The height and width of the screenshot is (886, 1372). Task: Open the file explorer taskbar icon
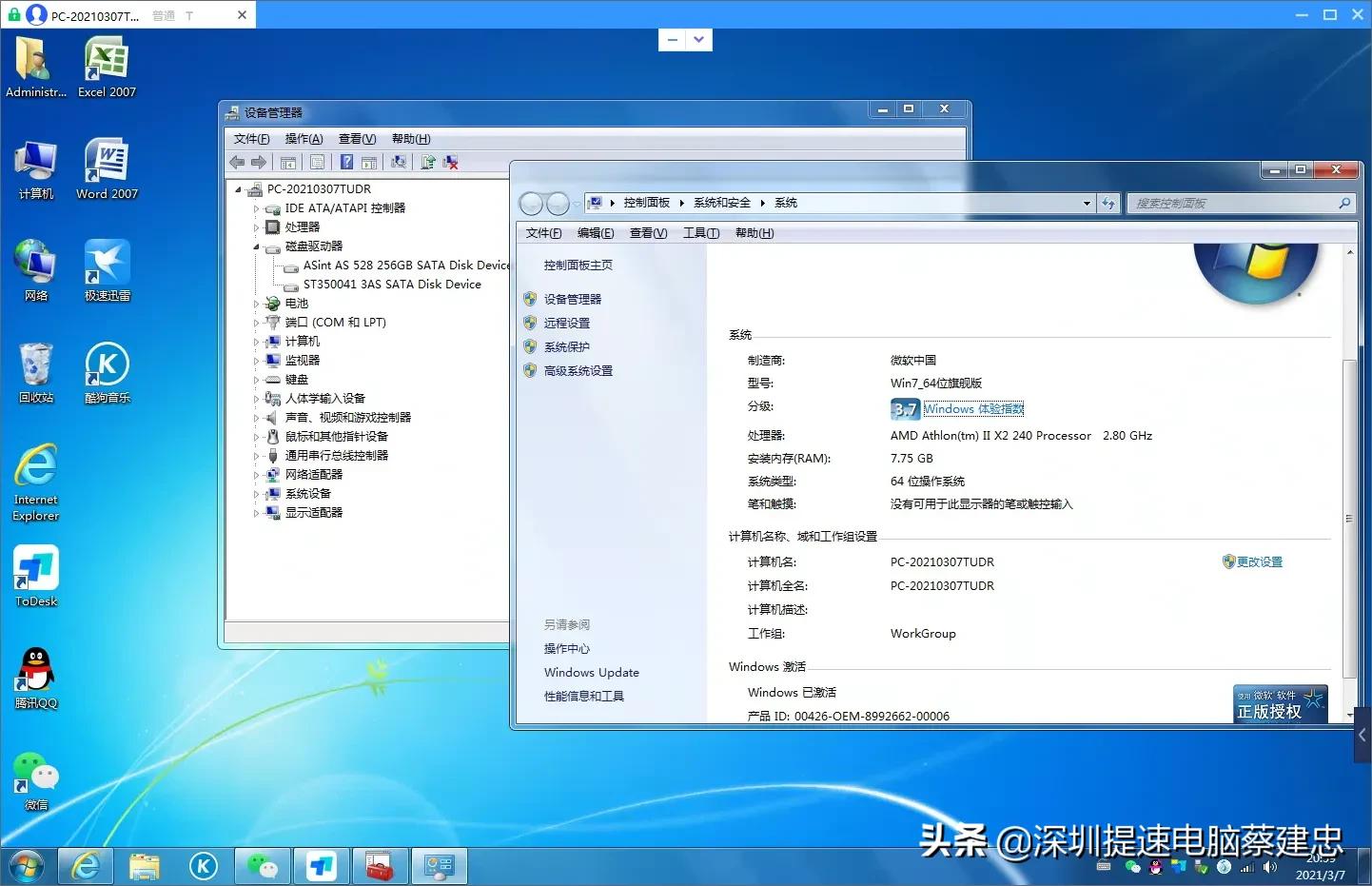pyautogui.click(x=145, y=866)
